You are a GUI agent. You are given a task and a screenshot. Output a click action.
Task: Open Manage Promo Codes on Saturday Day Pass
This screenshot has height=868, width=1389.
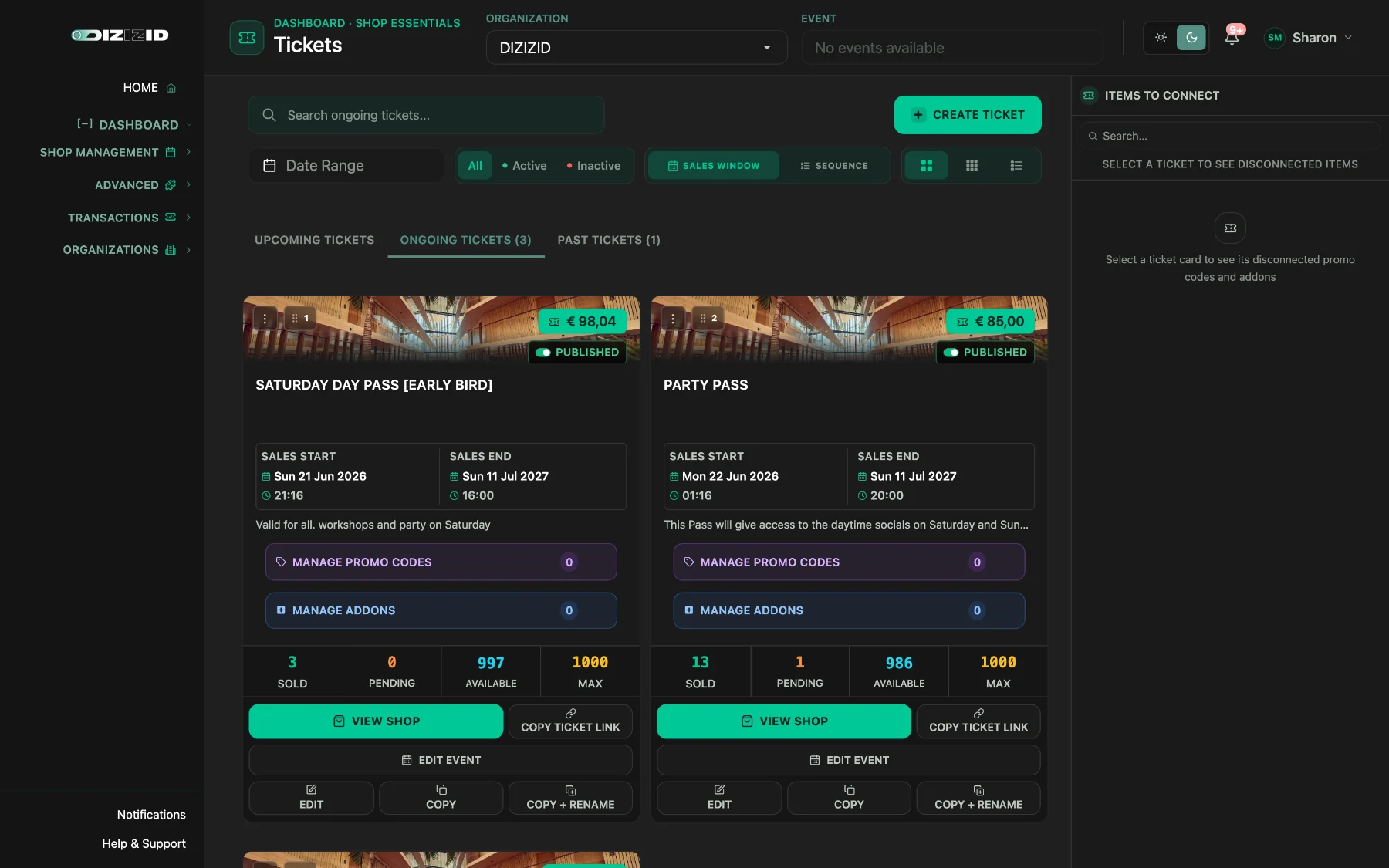(x=441, y=562)
